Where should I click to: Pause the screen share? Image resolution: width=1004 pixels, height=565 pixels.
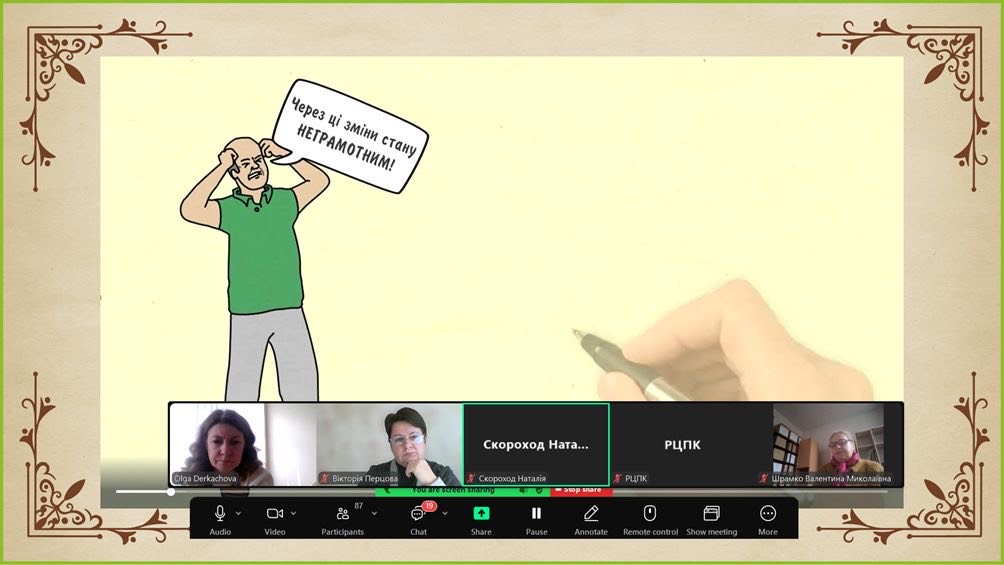[x=536, y=514]
